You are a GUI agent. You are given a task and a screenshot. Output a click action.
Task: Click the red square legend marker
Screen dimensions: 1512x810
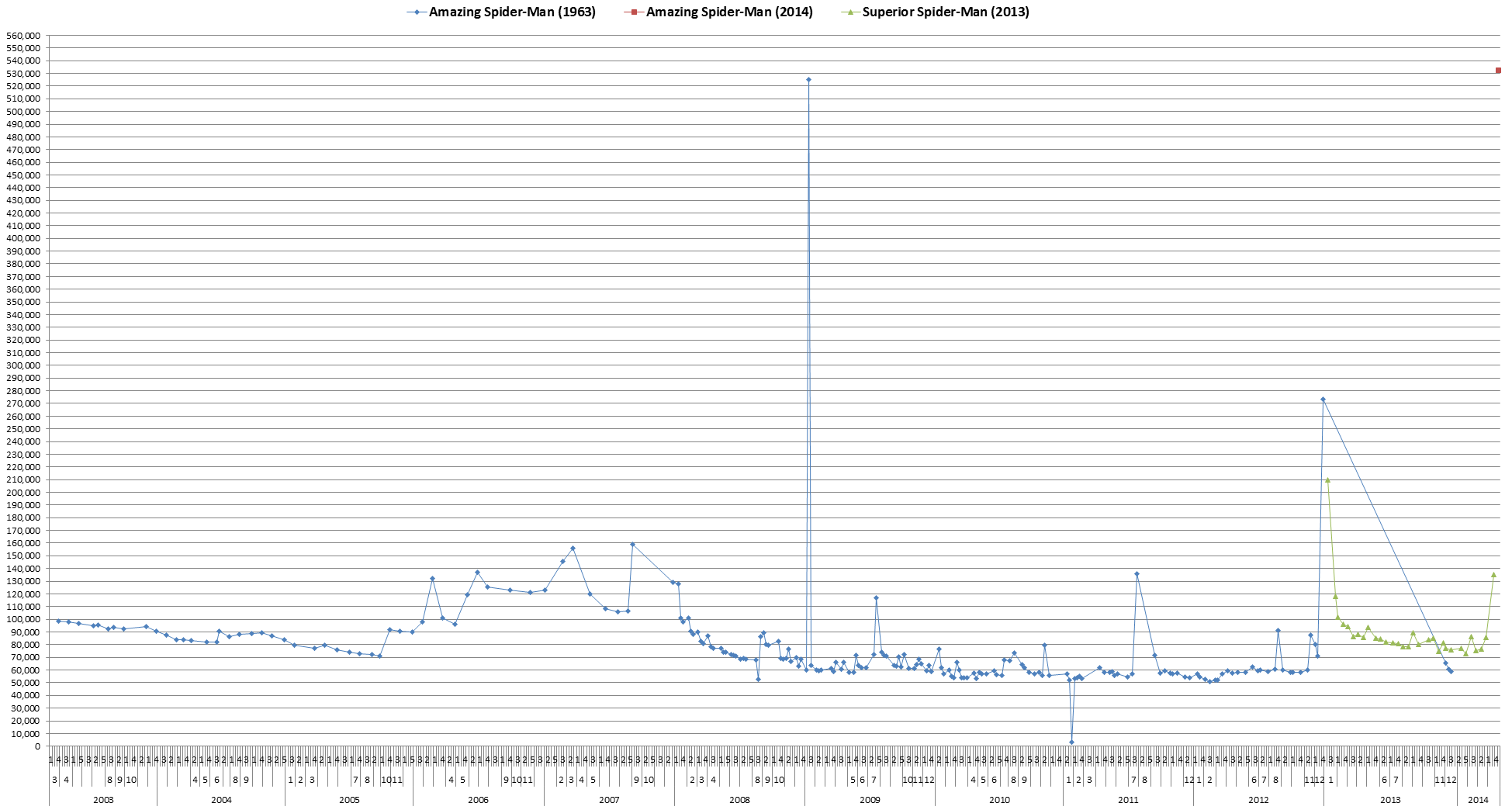click(634, 12)
